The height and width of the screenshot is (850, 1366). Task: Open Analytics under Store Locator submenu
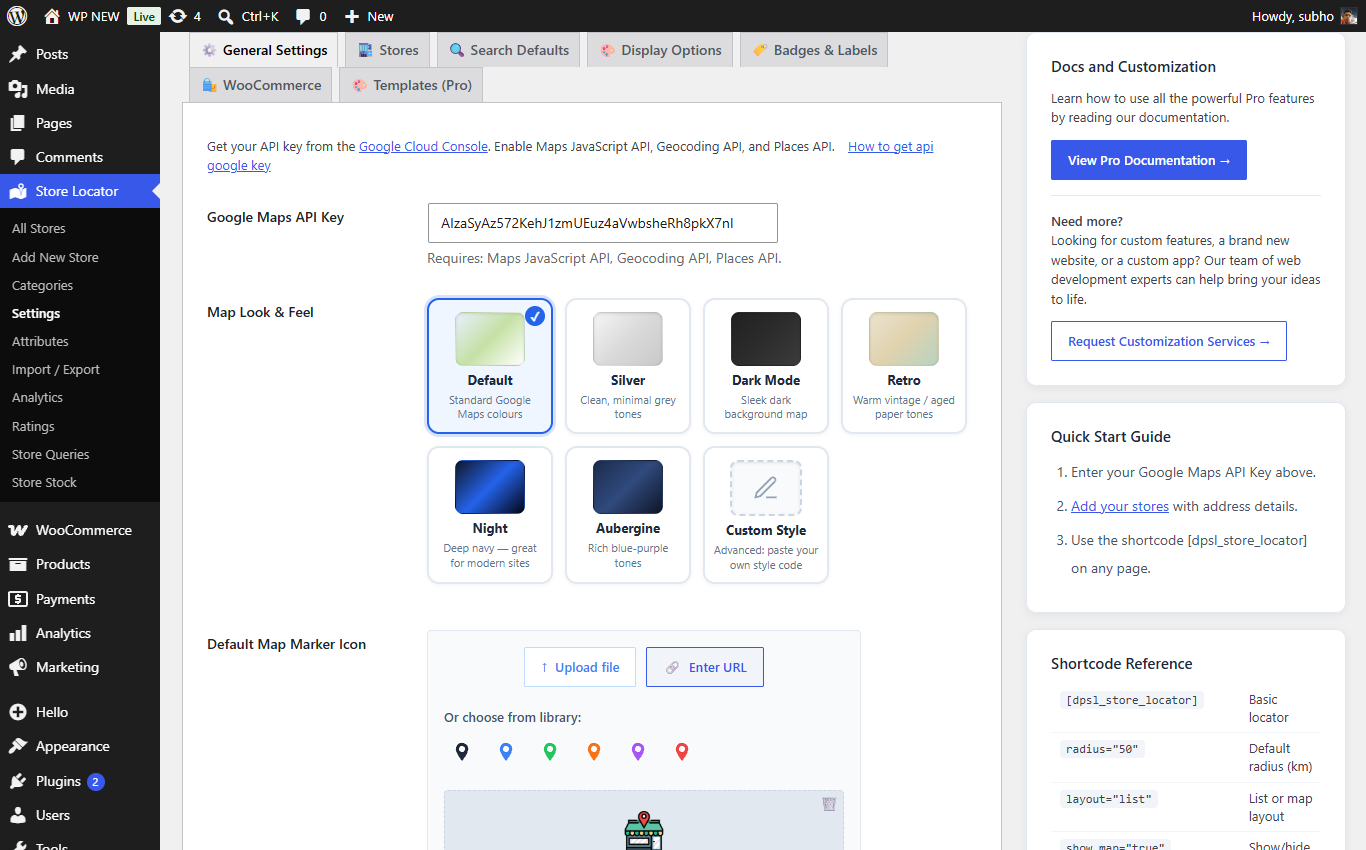click(x=37, y=397)
